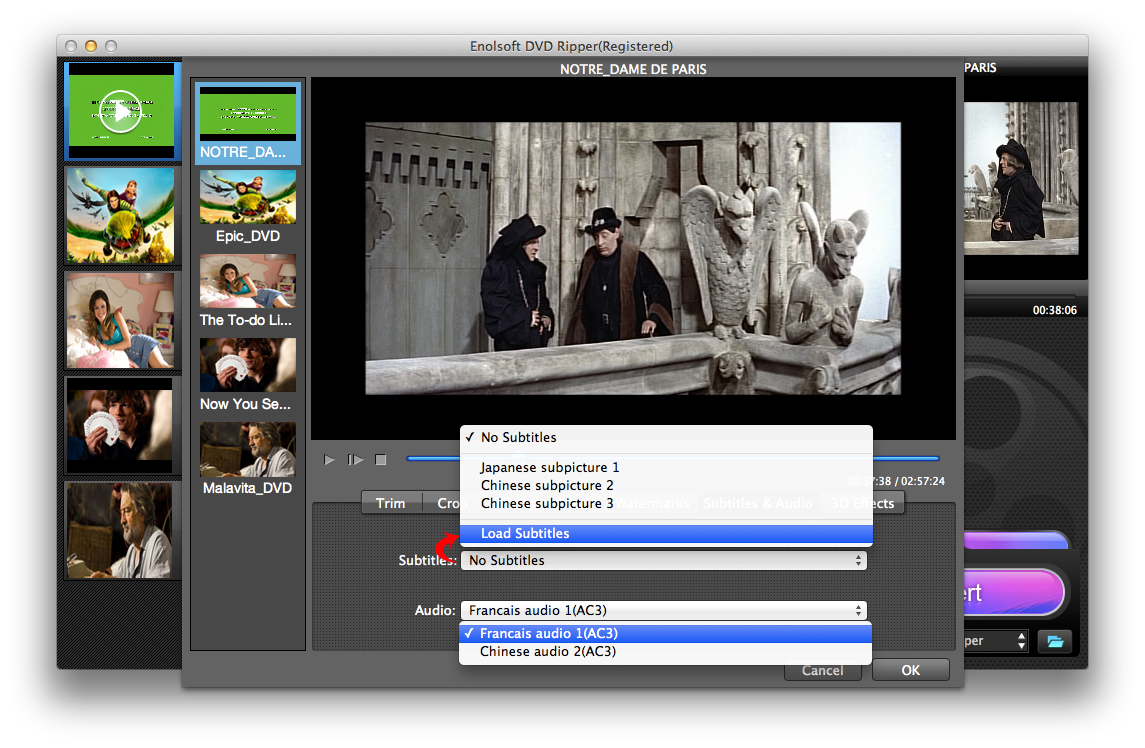Select the NOTRE_DA... thumbnail in editor list
The image size is (1145, 748).
pyautogui.click(x=248, y=123)
